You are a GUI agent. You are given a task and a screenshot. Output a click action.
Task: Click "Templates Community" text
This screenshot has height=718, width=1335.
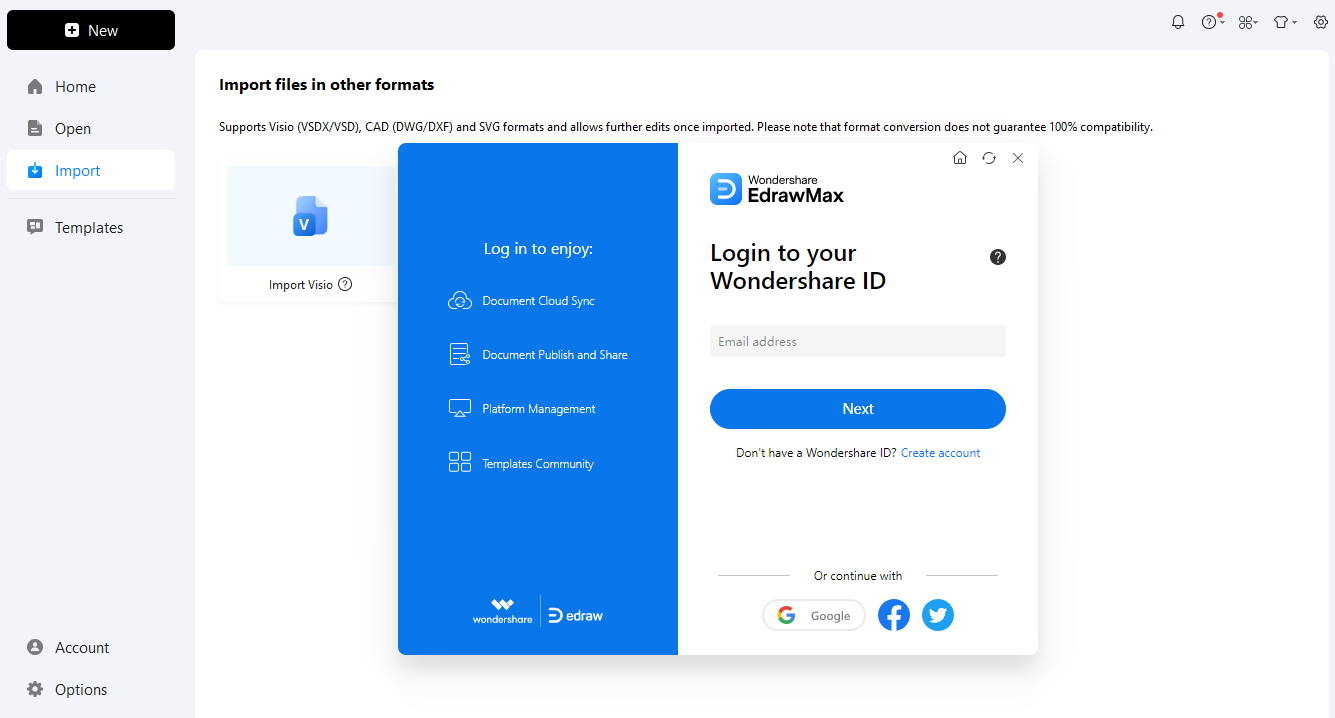click(538, 464)
